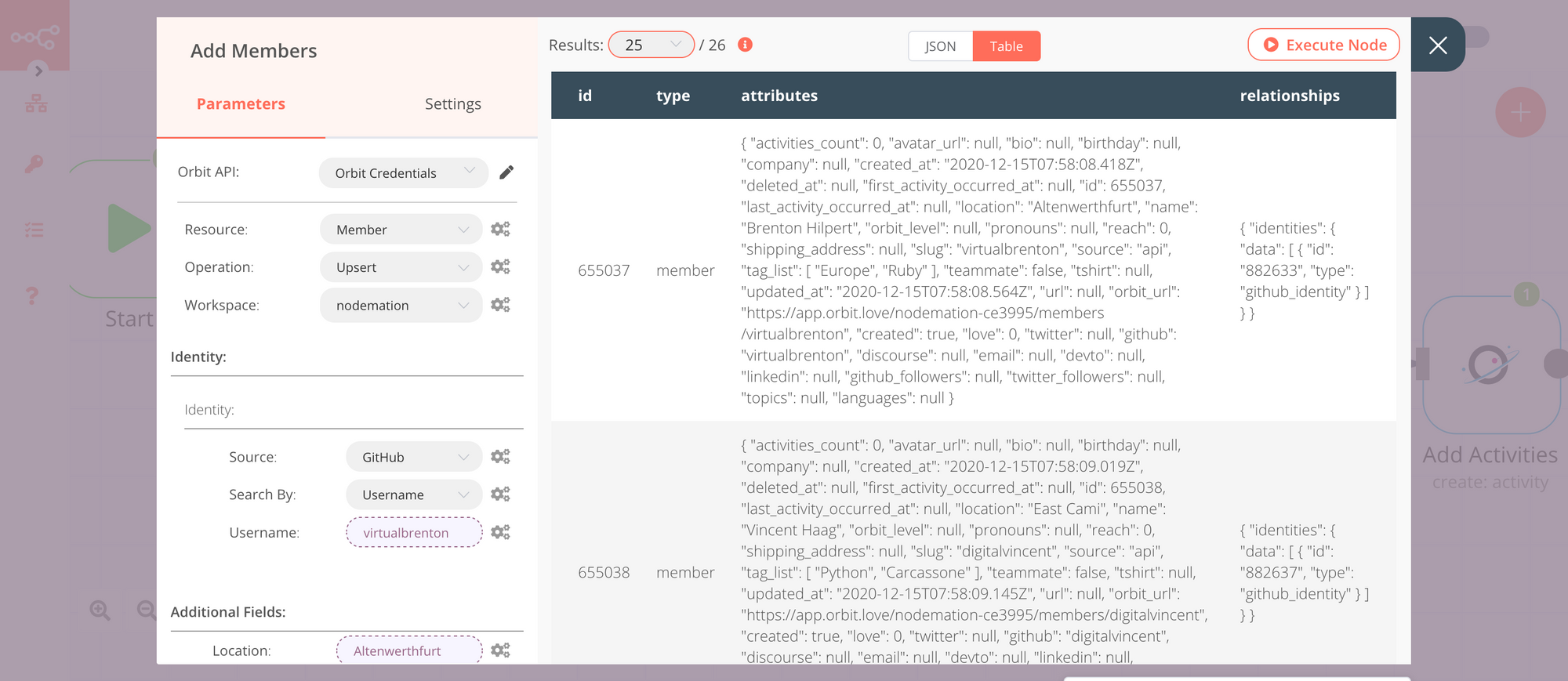Select the Add Activities node on canvas
Image resolution: width=1568 pixels, height=681 pixels.
(1491, 365)
